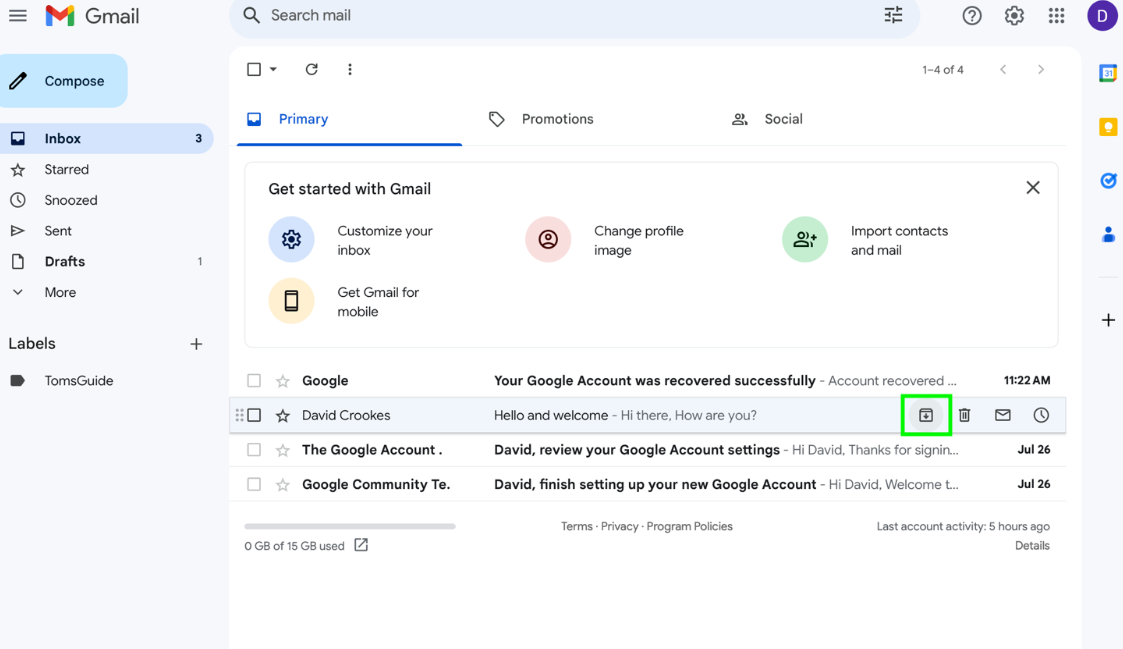This screenshot has width=1123, height=649.
Task: Click the Customize your inbox gear icon
Action: tap(291, 239)
